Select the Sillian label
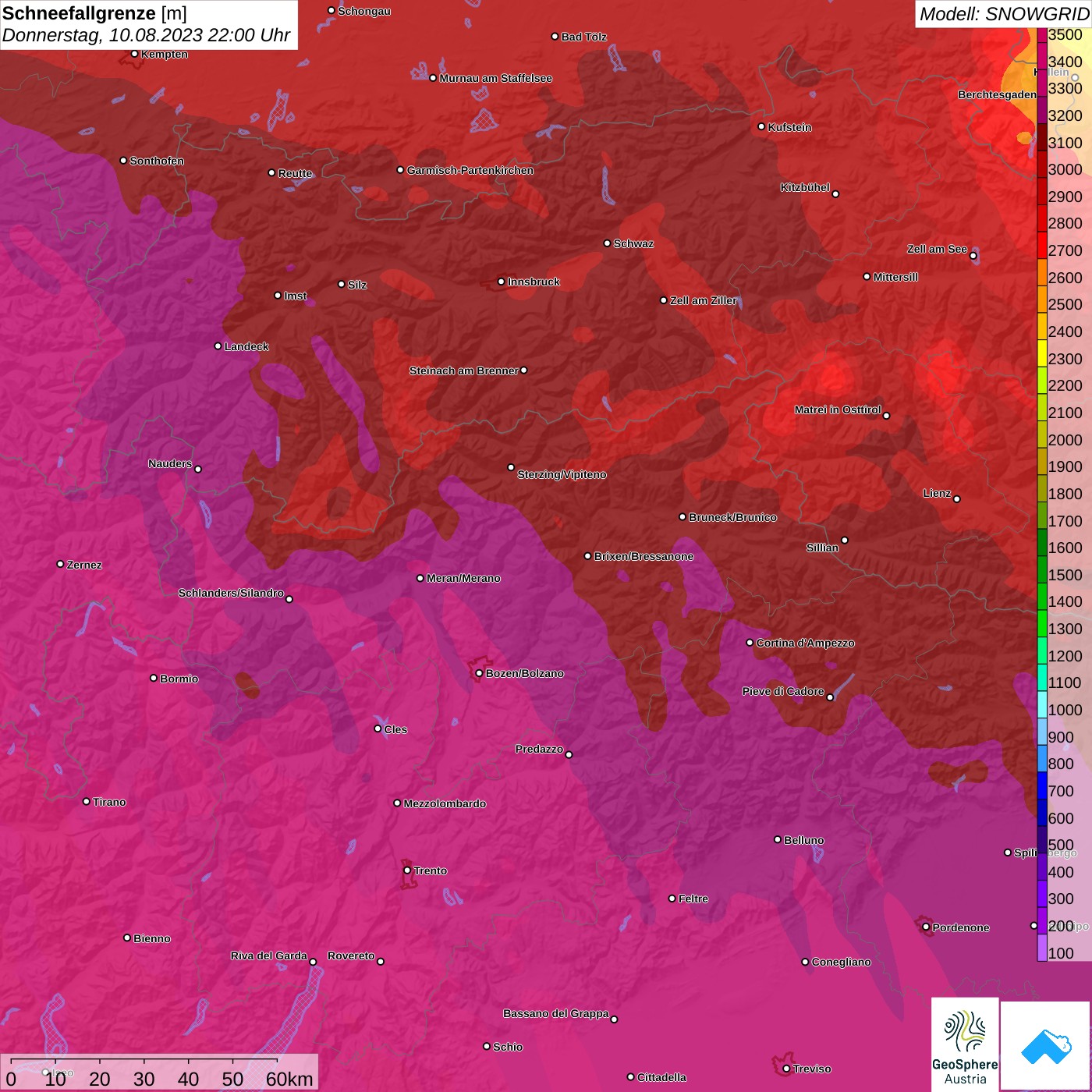Viewport: 1092px width, 1092px height. click(822, 548)
